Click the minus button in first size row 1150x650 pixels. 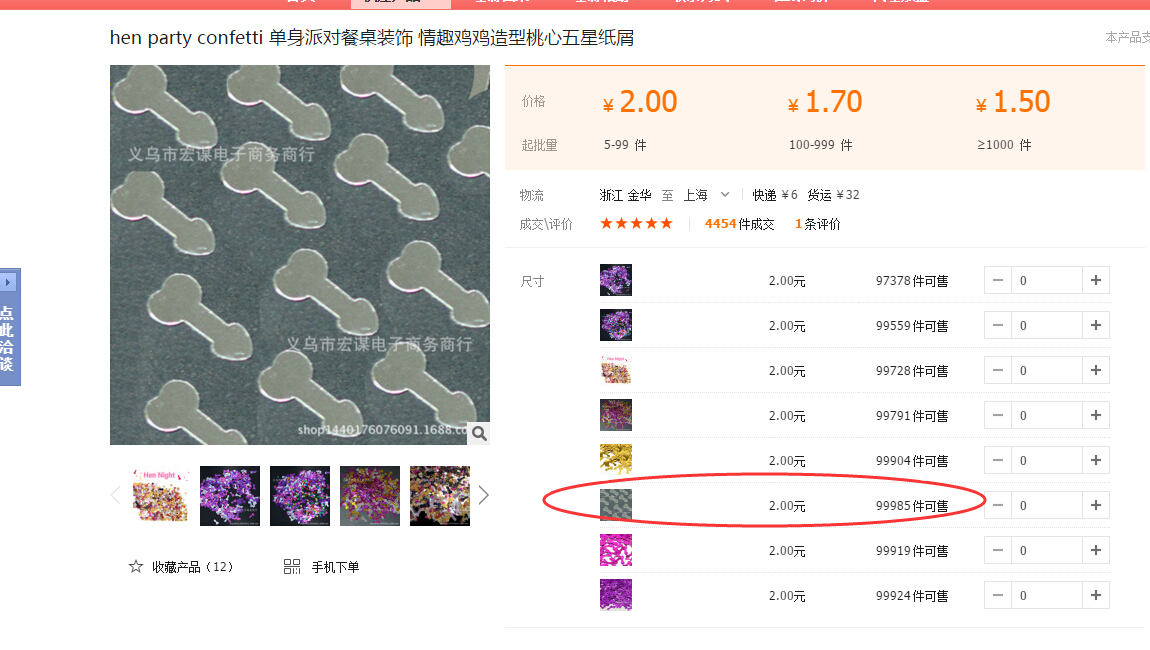coord(998,281)
